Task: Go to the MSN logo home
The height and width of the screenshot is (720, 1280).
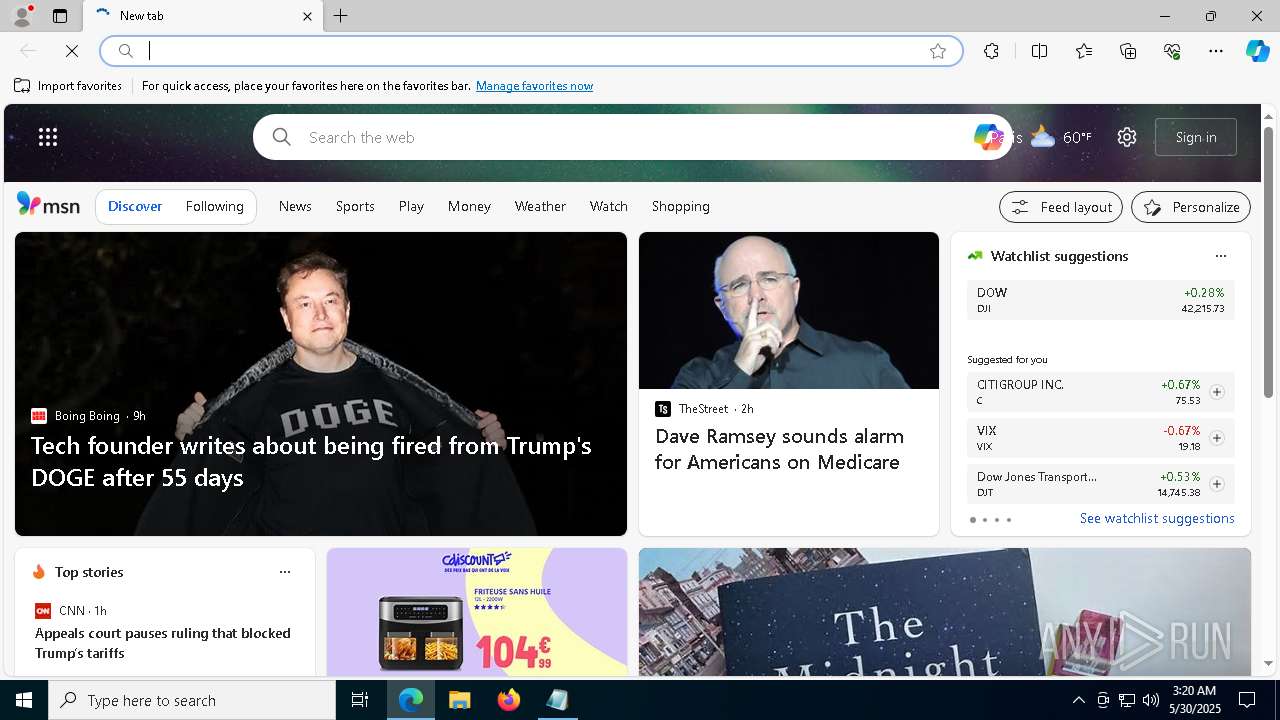Action: tap(48, 205)
